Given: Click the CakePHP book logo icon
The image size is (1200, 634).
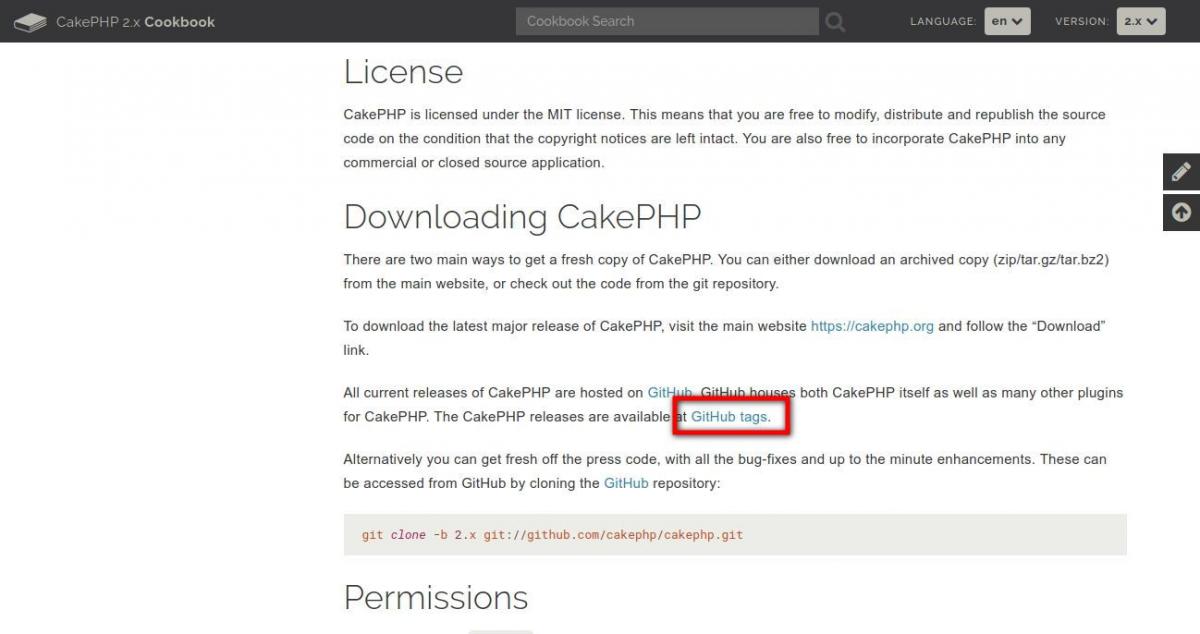Looking at the screenshot, I should pos(30,21).
